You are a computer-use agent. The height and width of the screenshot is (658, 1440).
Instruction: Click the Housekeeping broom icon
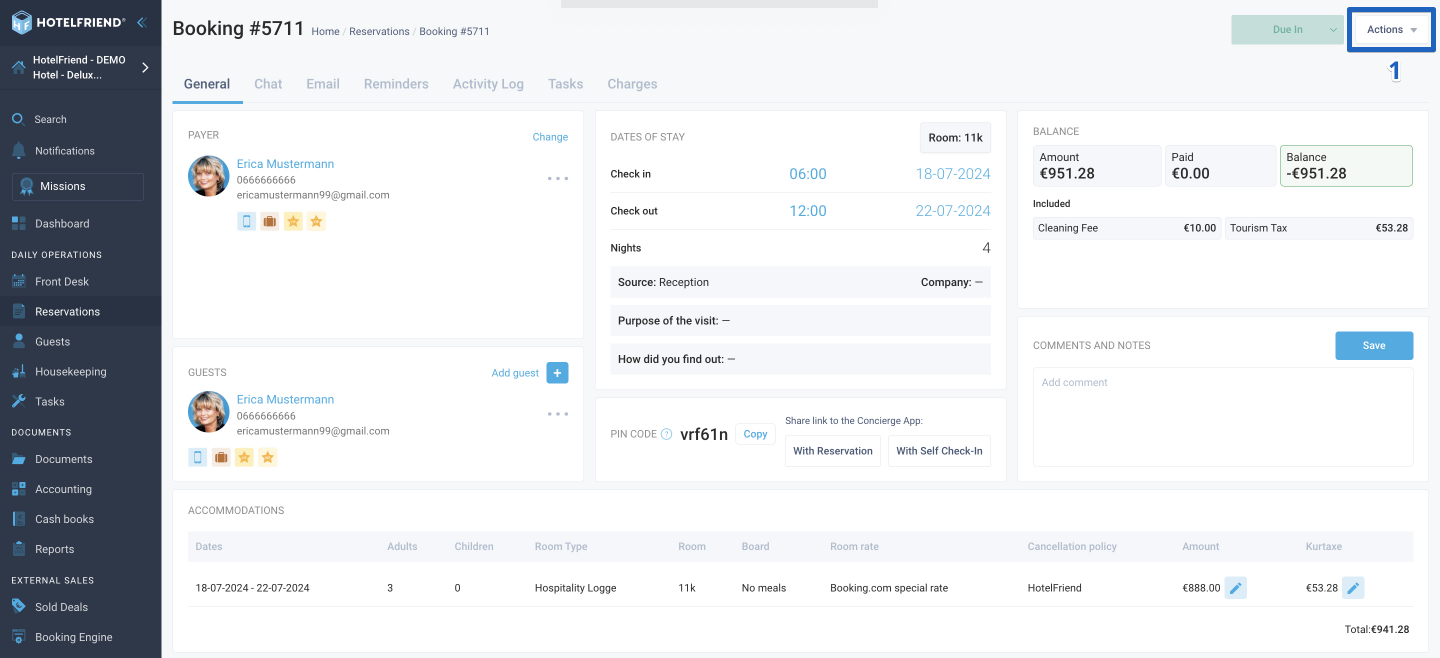pos(18,371)
